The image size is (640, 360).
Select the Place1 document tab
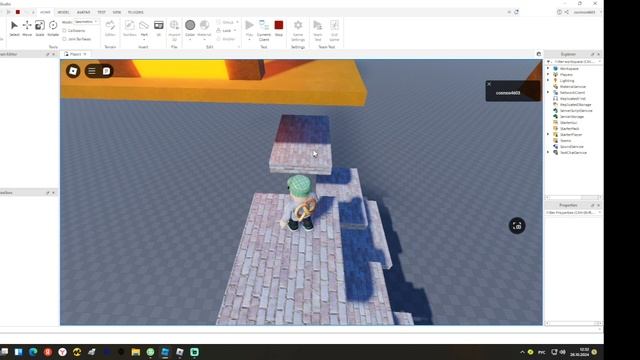pyautogui.click(x=75, y=54)
